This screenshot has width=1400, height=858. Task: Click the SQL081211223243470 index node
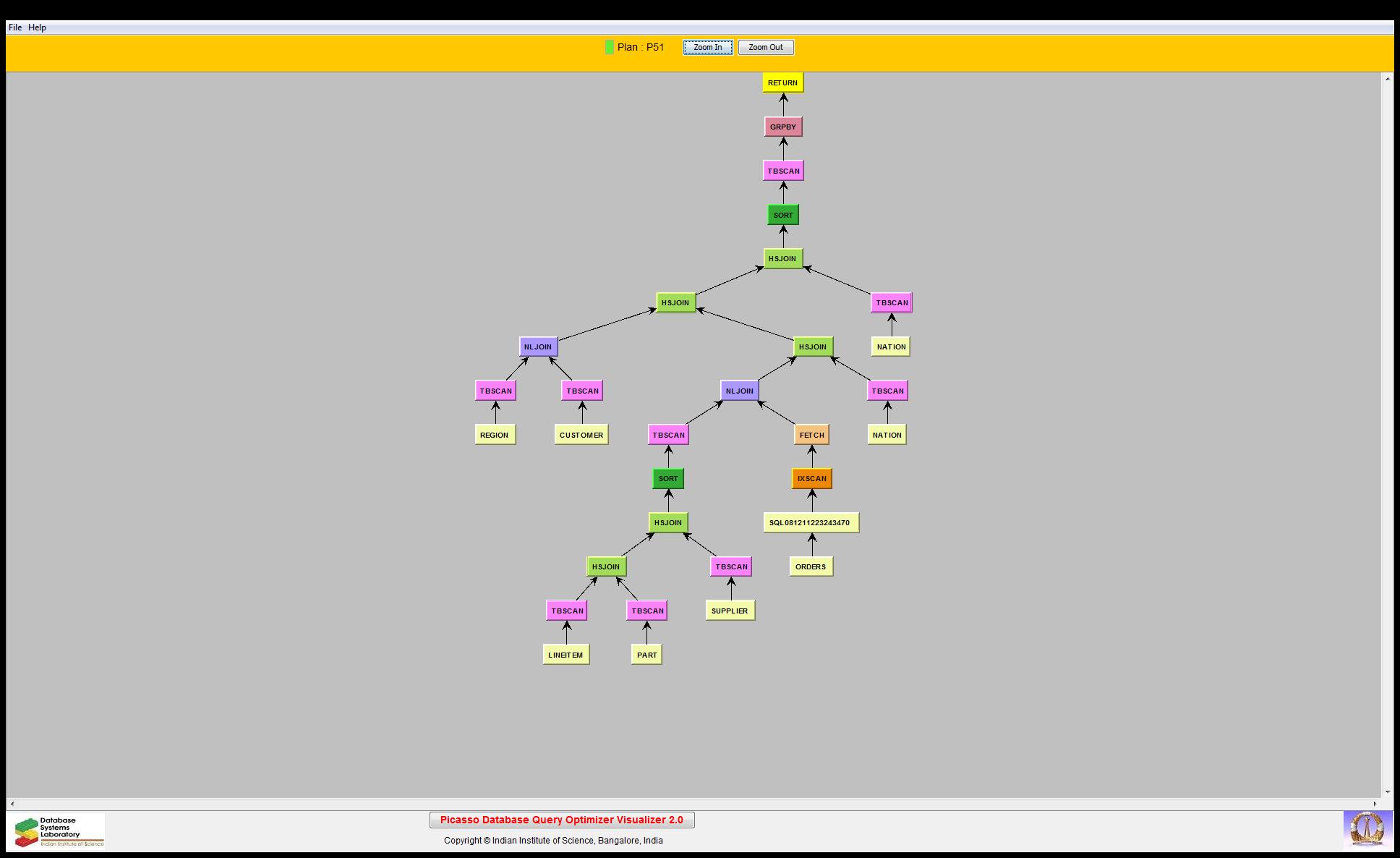(x=810, y=523)
